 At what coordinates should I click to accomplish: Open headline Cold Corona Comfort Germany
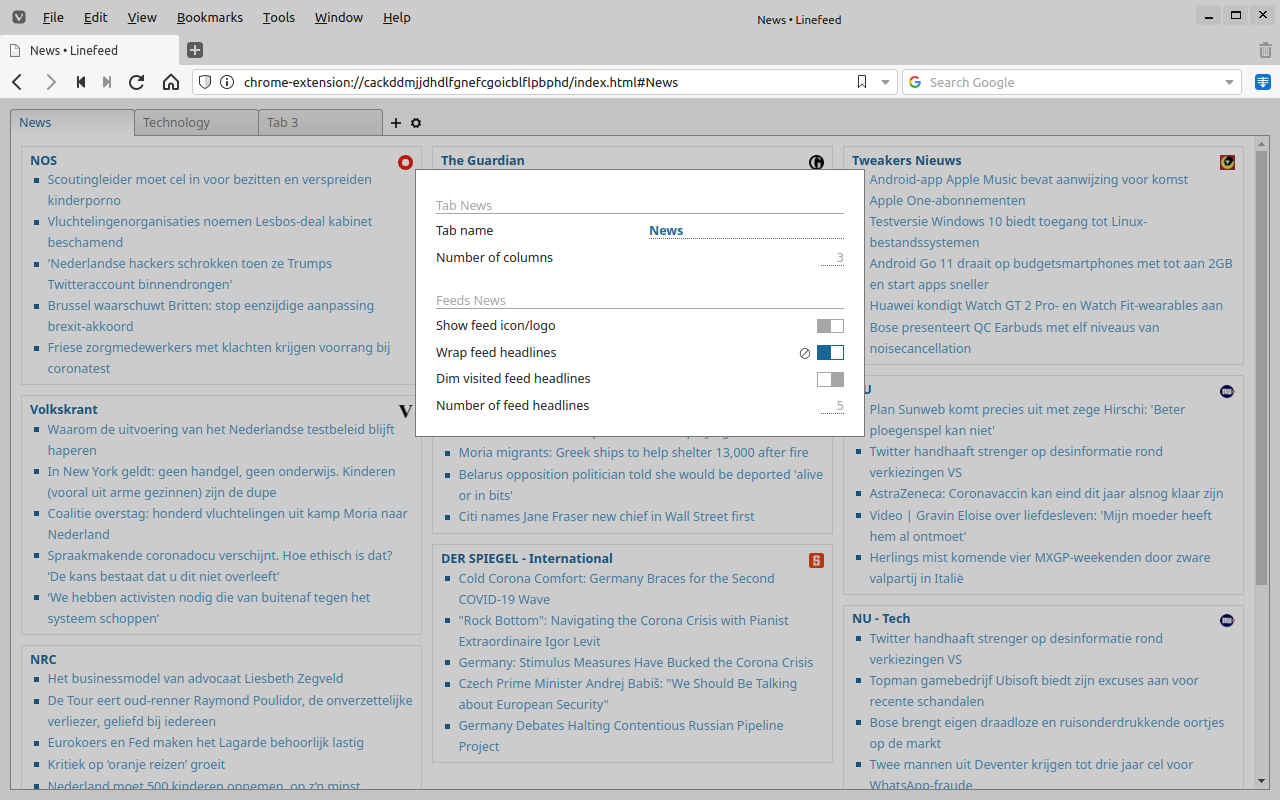(616, 588)
